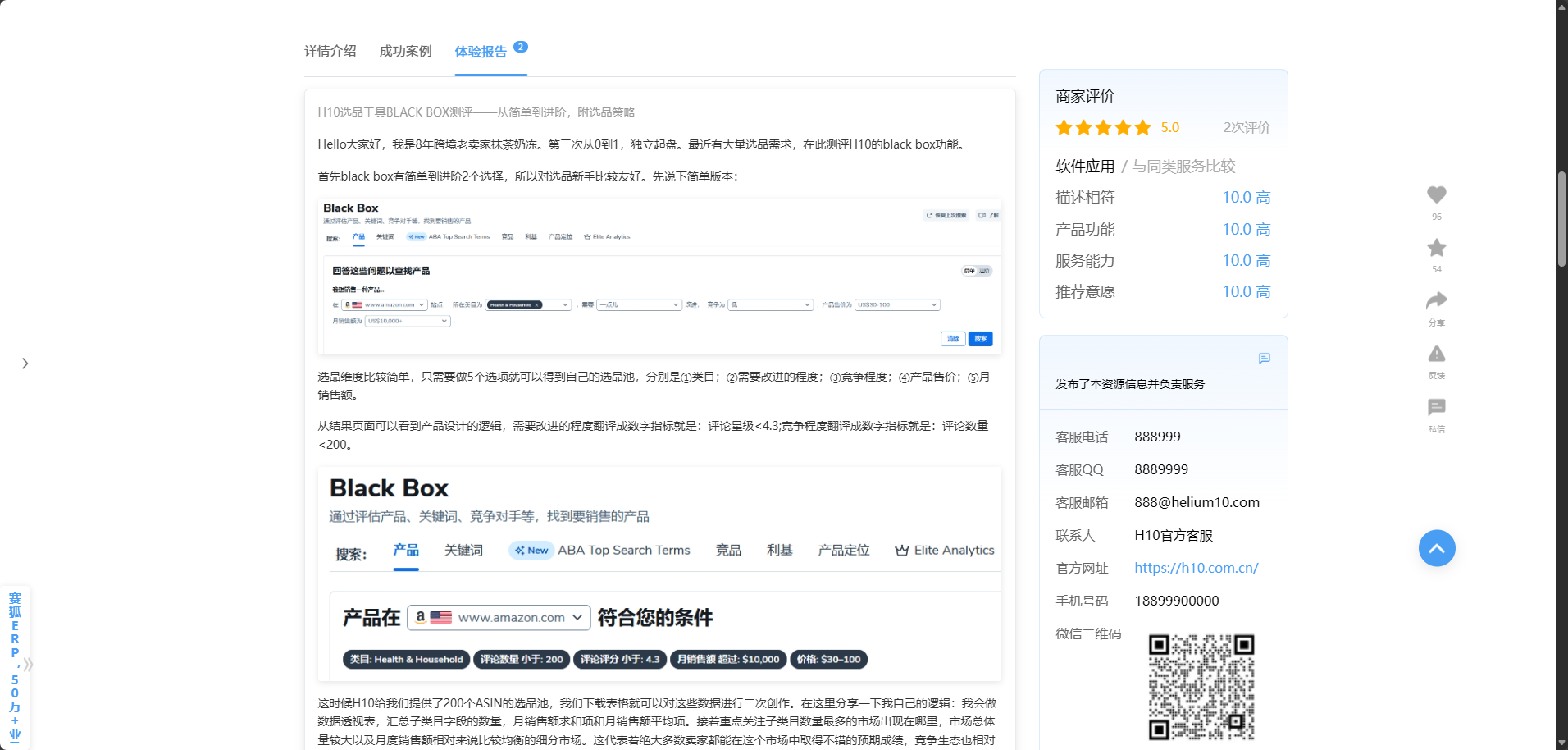Click the WeChat QR code image

(x=1201, y=686)
